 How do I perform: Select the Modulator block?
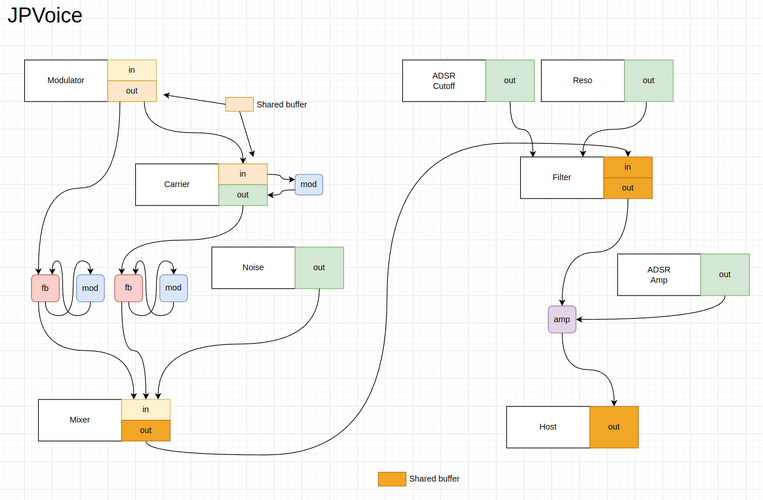[x=66, y=81]
